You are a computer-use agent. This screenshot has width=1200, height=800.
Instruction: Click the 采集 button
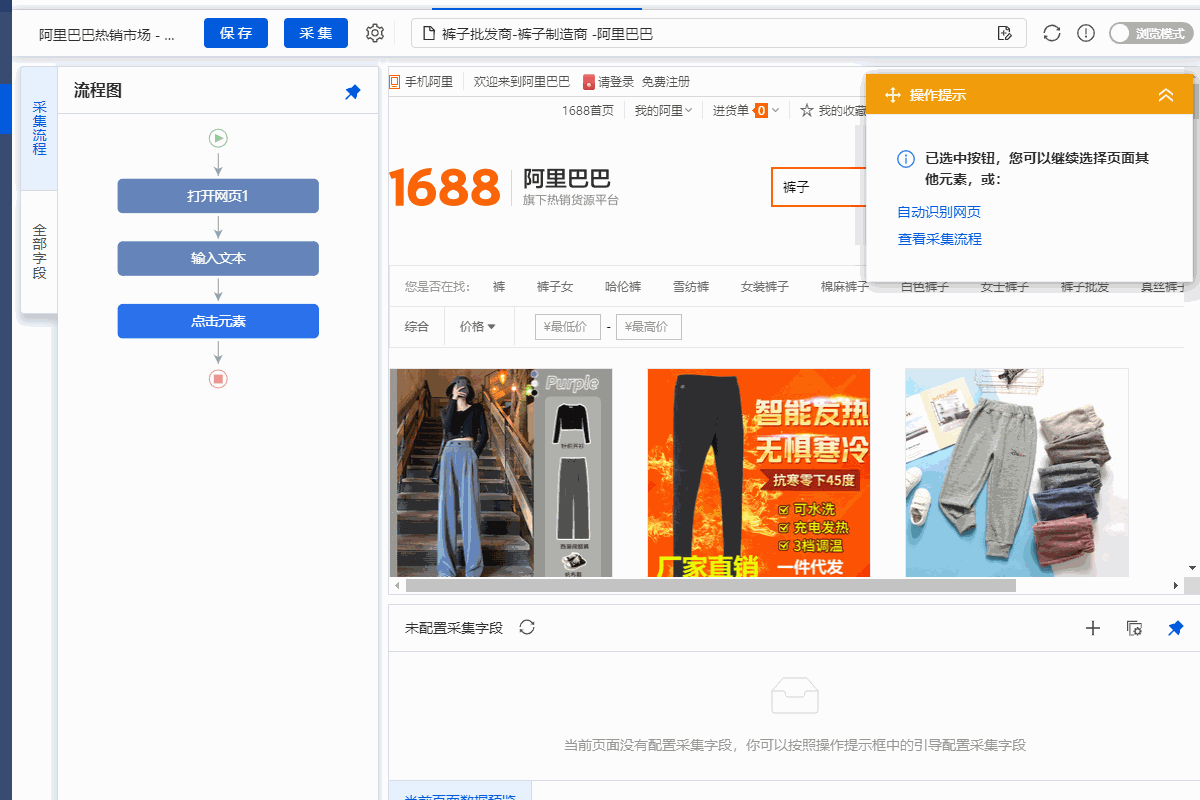[x=316, y=33]
